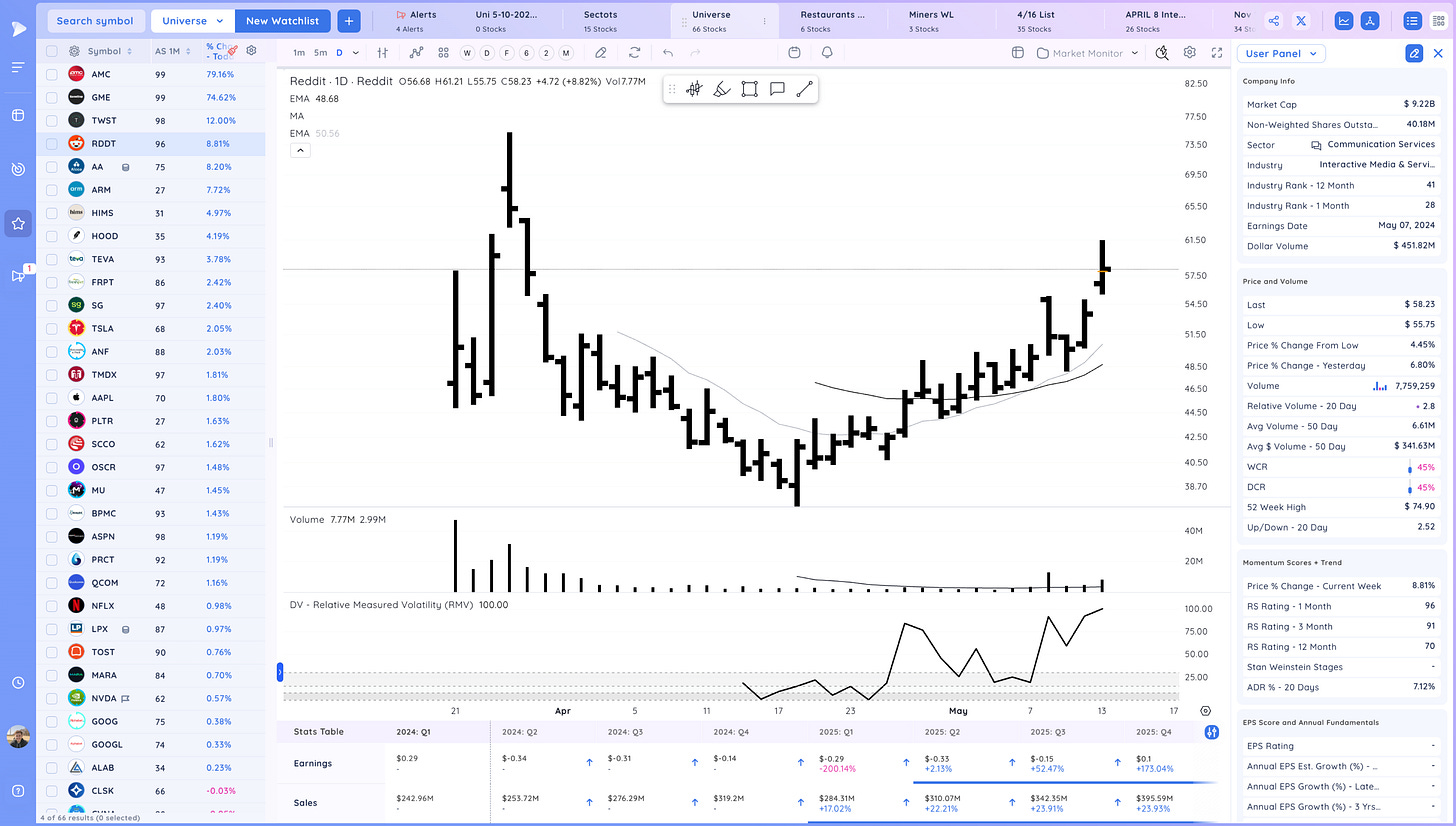
Task: Tick the checkbox for NFLX
Action: point(51,606)
